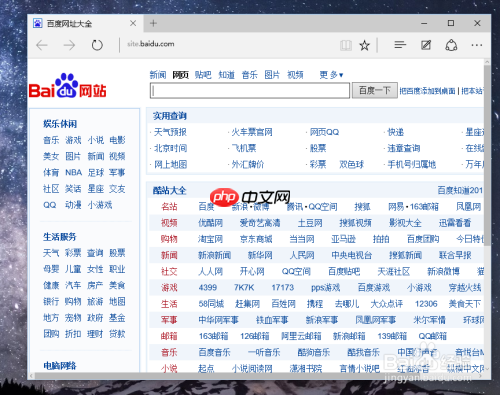Viewport: 500px width, 395px height.
Task: Click 名站 category label
Action: (x=169, y=207)
